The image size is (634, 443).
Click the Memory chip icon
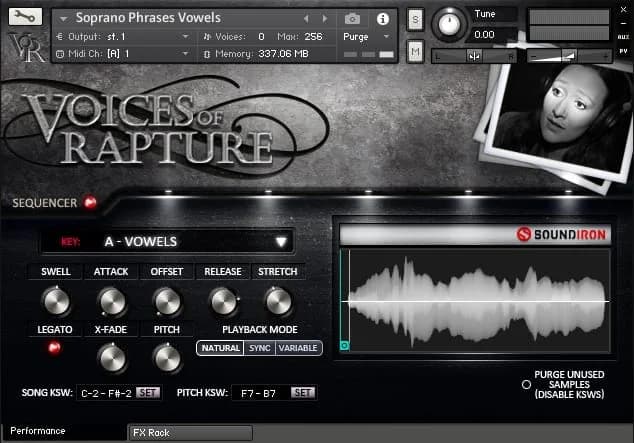pos(207,54)
